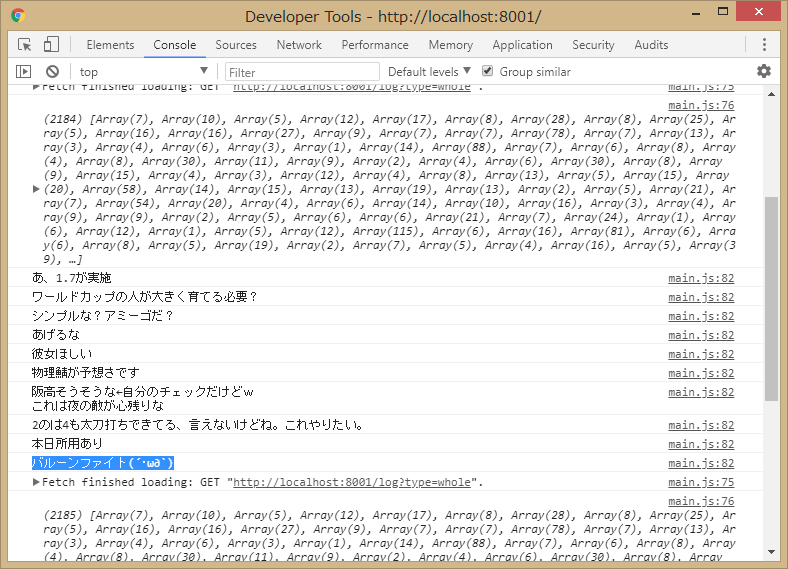Activate the inspect element picker icon
This screenshot has width=788, height=569.
coord(25,45)
